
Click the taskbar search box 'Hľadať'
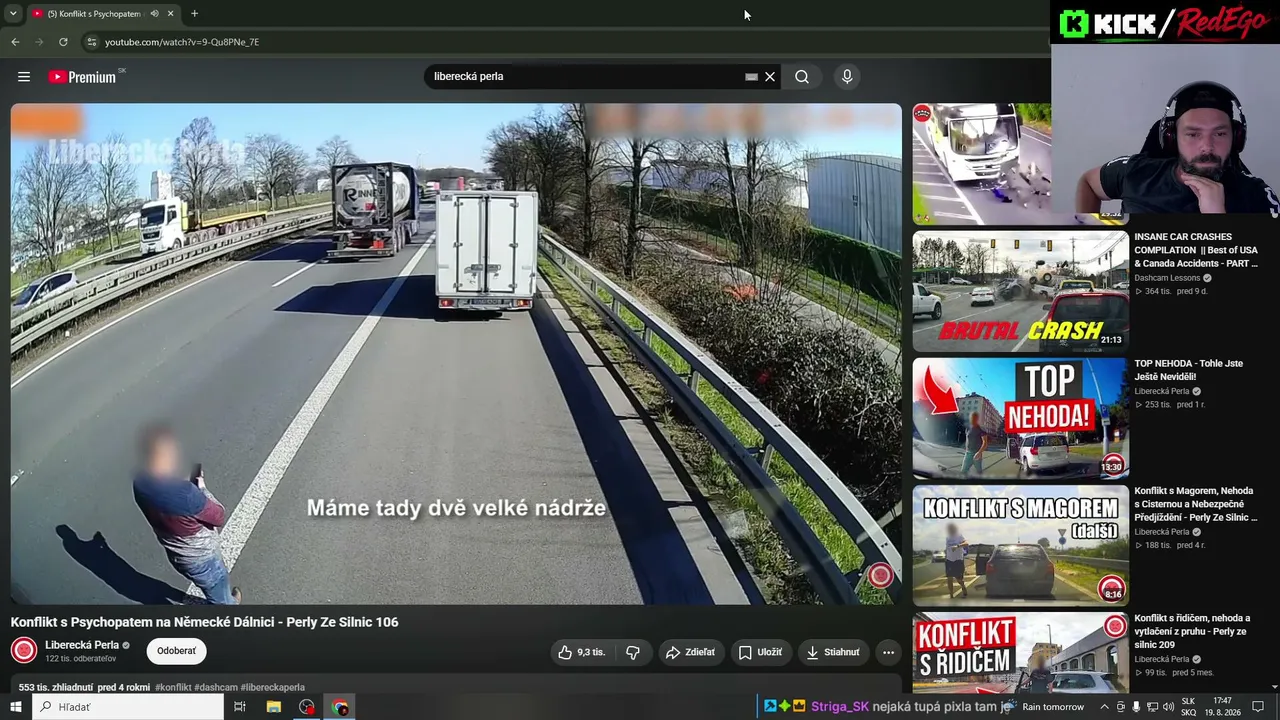pyautogui.click(x=128, y=707)
